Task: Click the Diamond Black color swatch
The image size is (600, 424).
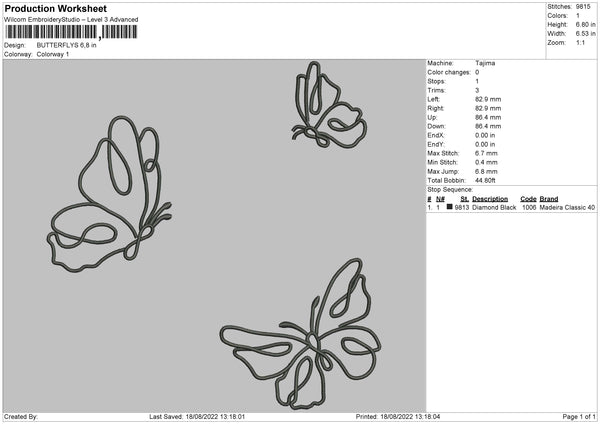Action: 450,207
